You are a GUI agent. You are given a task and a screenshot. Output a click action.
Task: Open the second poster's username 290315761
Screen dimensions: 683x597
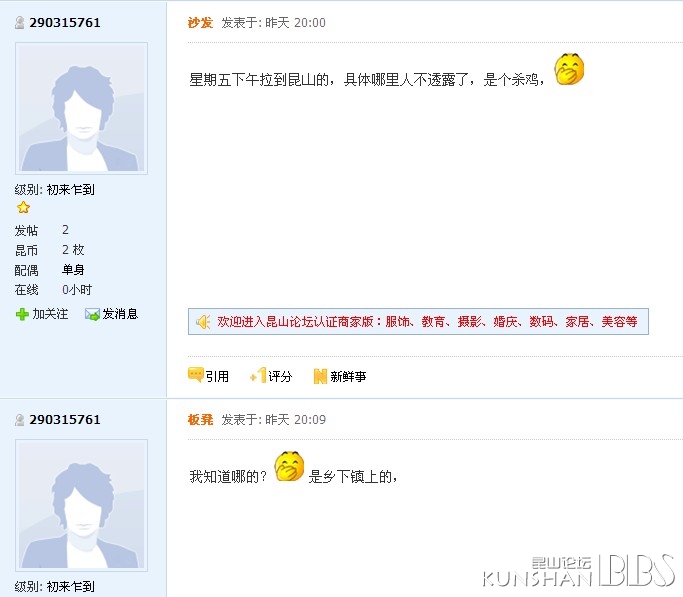tap(65, 420)
